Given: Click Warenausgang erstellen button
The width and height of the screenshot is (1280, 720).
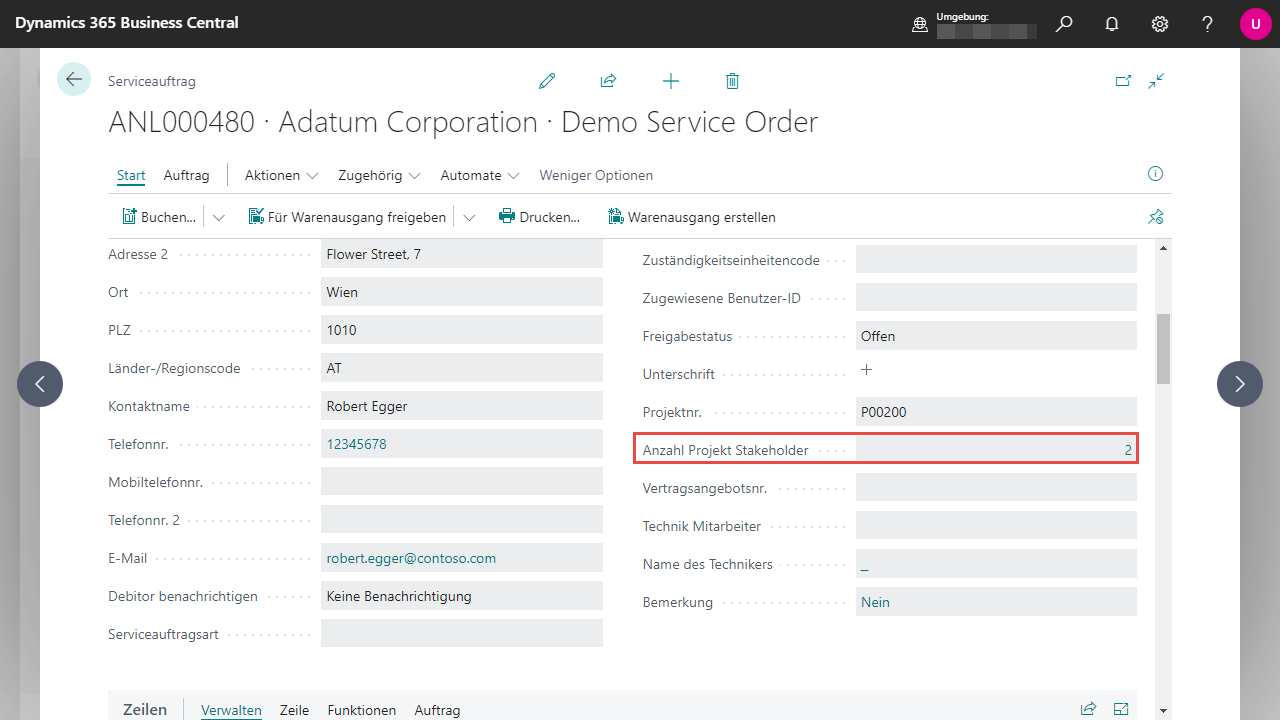Looking at the screenshot, I should (x=691, y=217).
